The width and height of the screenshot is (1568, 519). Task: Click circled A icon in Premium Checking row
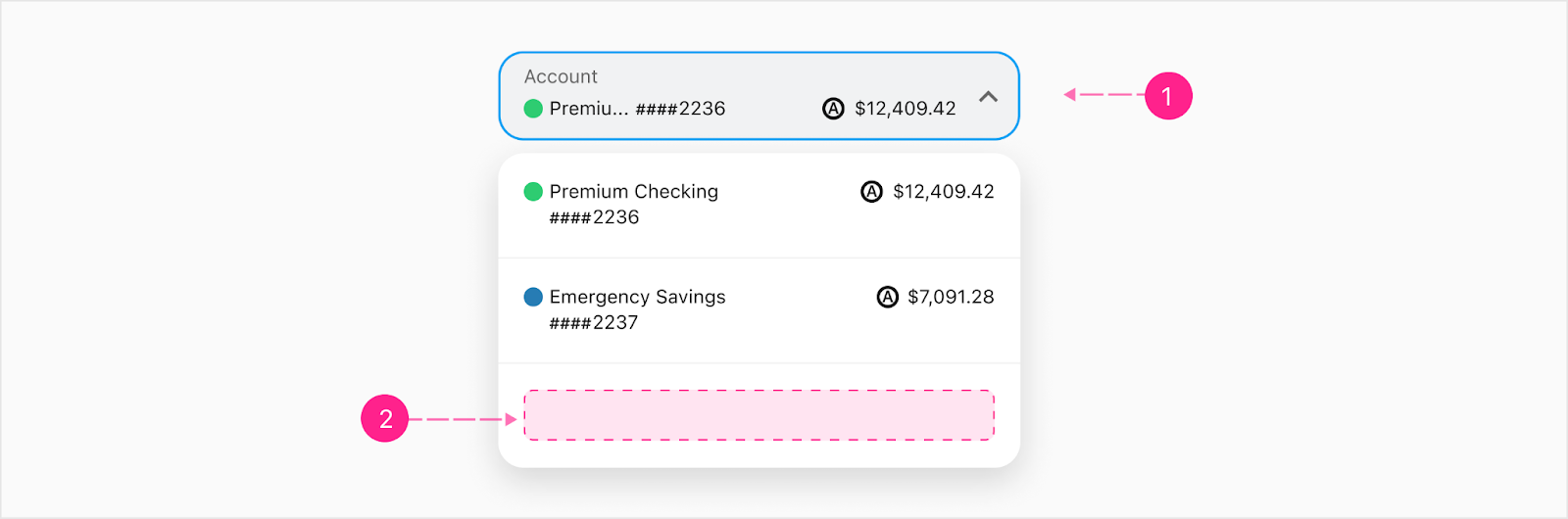[x=871, y=192]
